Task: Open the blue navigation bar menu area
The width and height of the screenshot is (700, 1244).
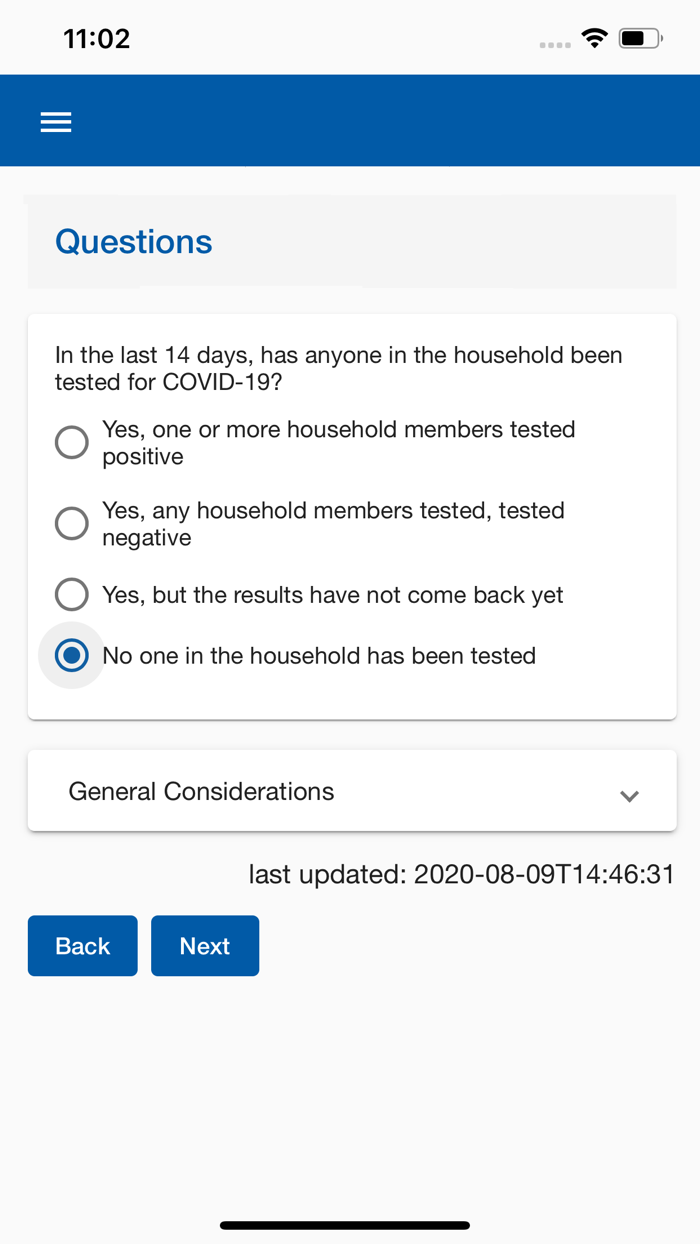Action: [350, 121]
